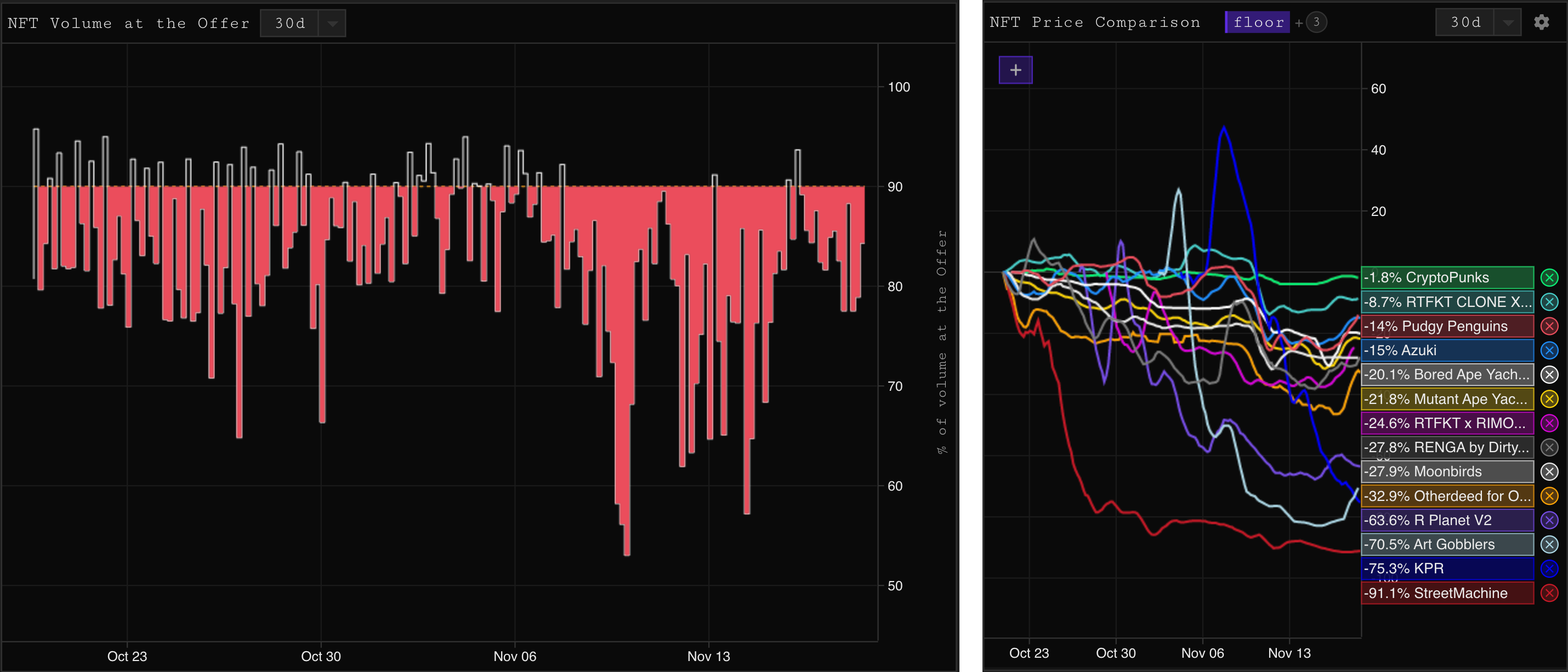This screenshot has width=1568, height=672.
Task: Remove CryptoPunks with its green X icon
Action: pos(1549,277)
